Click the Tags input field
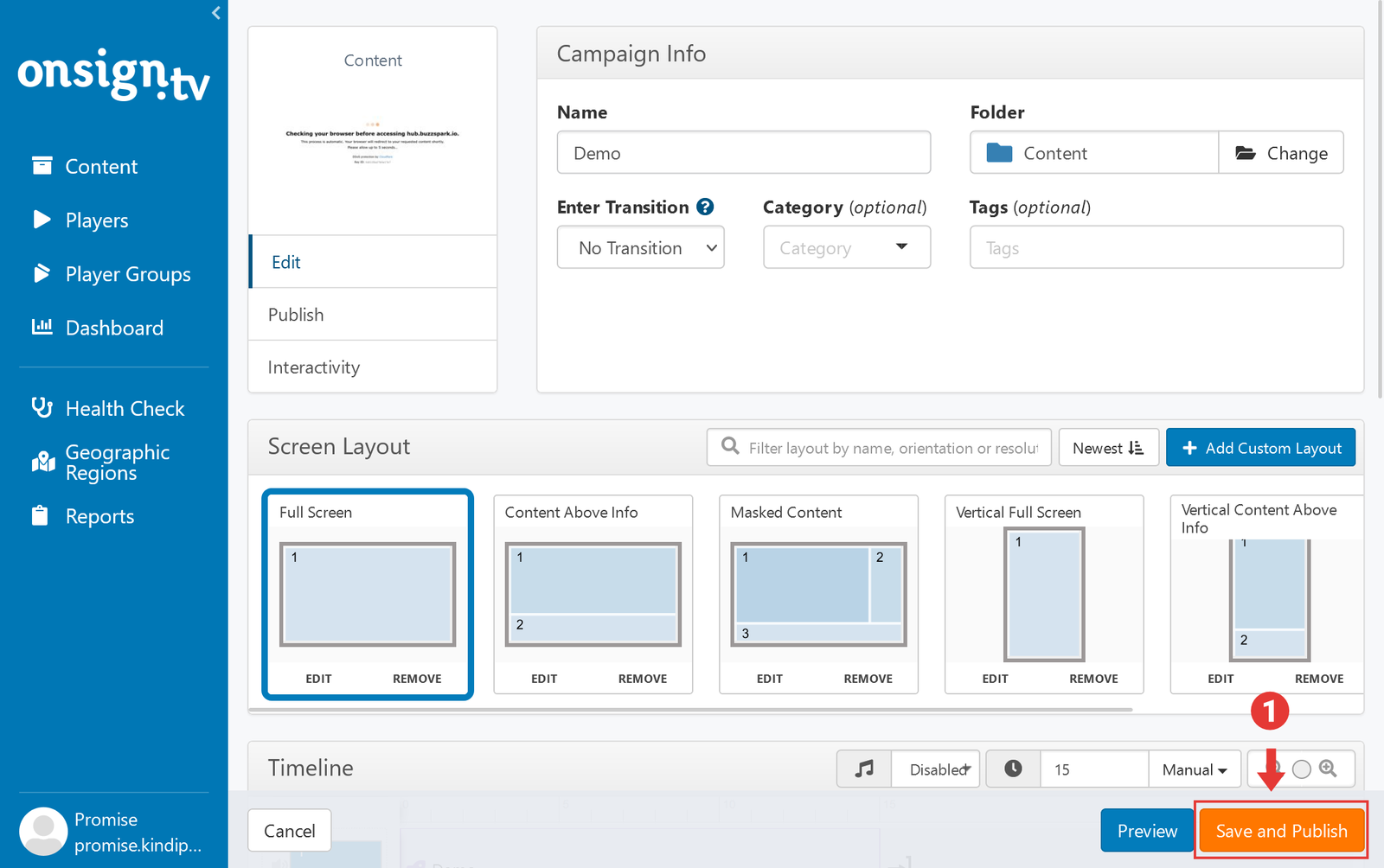This screenshot has height=868, width=1384. 1156,248
